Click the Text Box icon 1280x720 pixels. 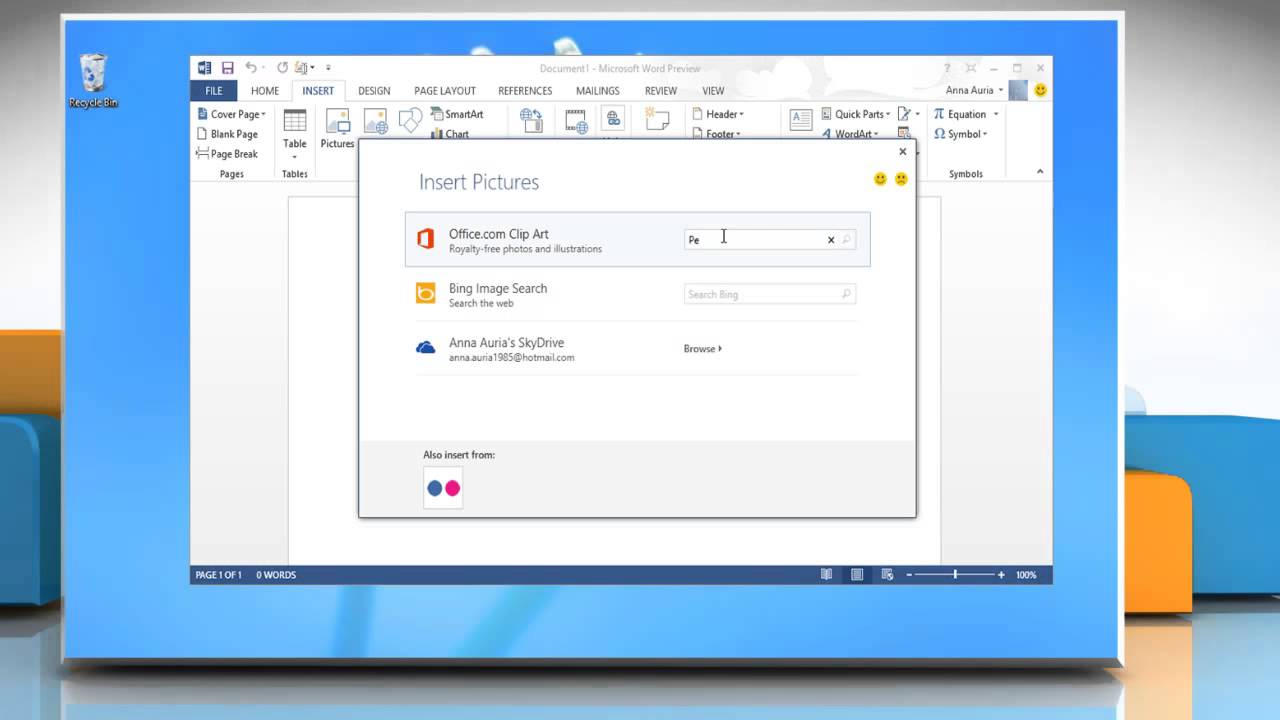(x=801, y=121)
